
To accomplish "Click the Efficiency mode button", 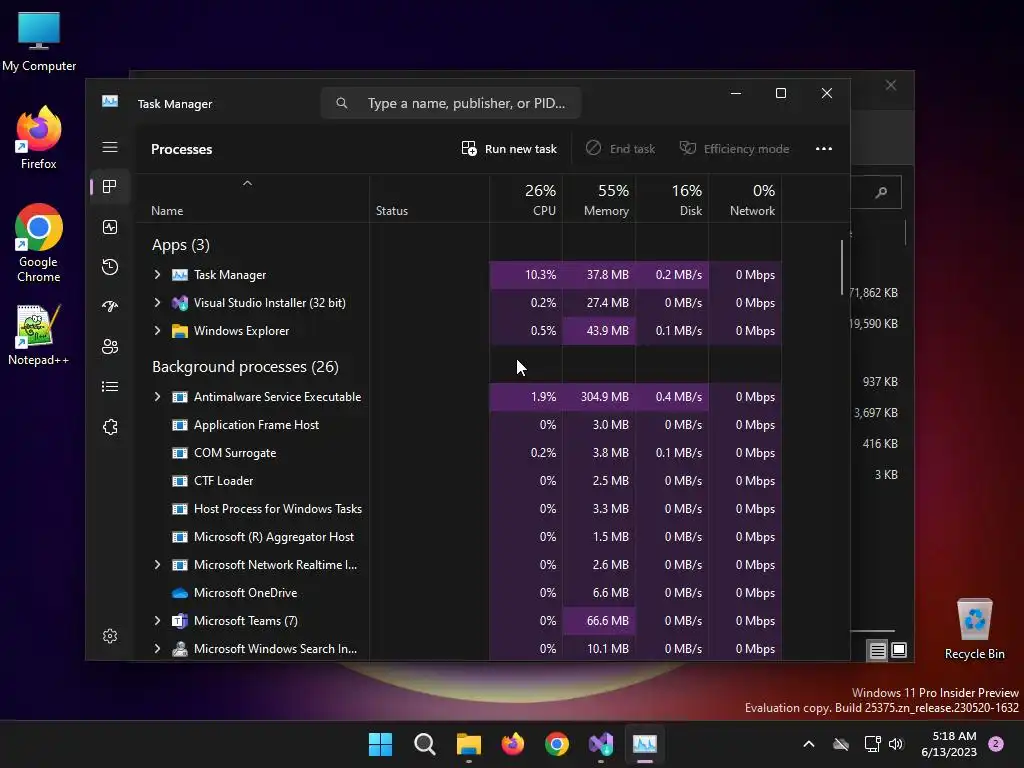I will point(735,149).
